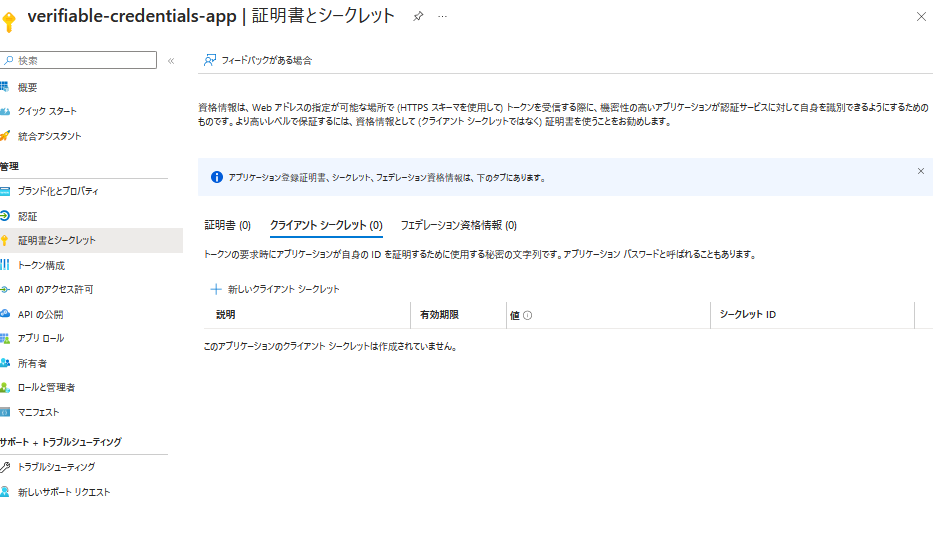Click フィードバックがある場合 feedback button
This screenshot has width=942, height=548.
click(x=258, y=60)
